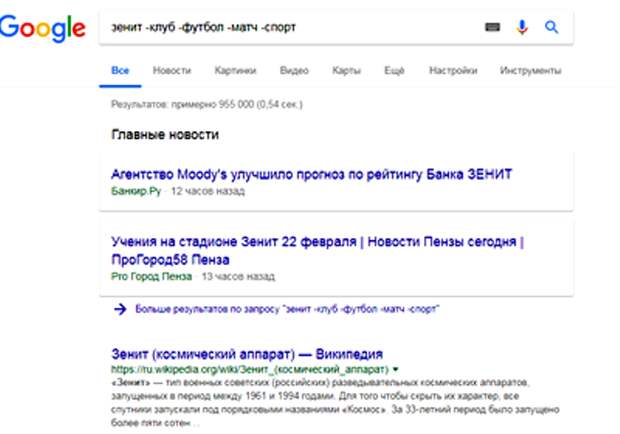Click the 'Банкир.Ру' source label
This screenshot has width=620, height=434.
click(x=136, y=191)
